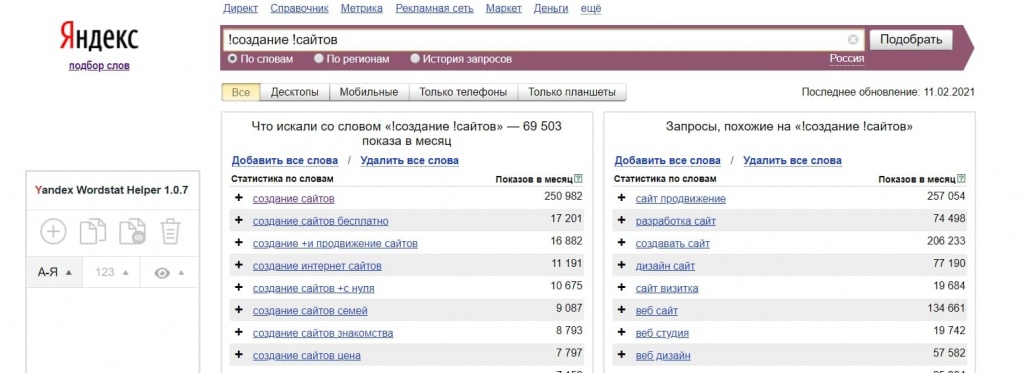The image size is (1024, 373).
Task: Click the trash clear-list icon in Helper
Action: 170,231
